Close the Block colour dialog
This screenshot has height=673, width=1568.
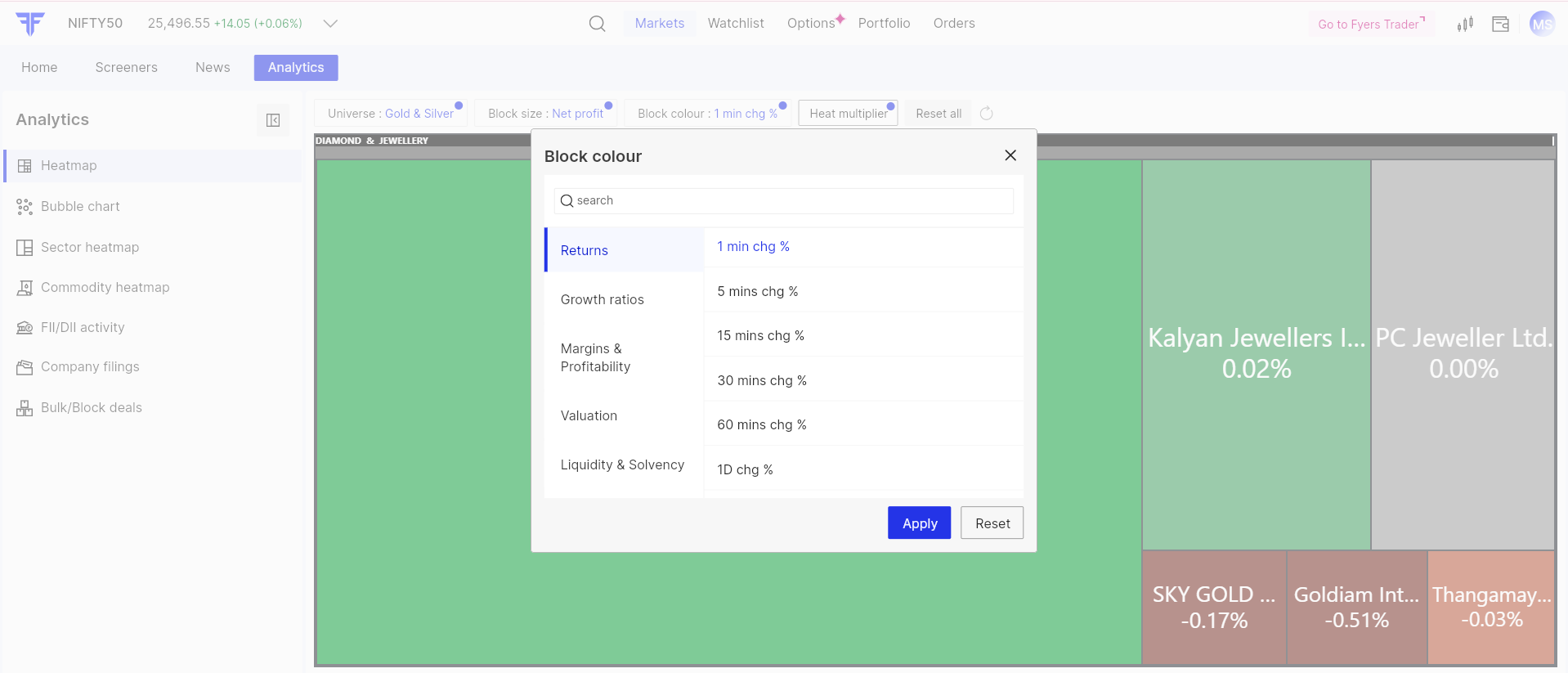point(1010,155)
